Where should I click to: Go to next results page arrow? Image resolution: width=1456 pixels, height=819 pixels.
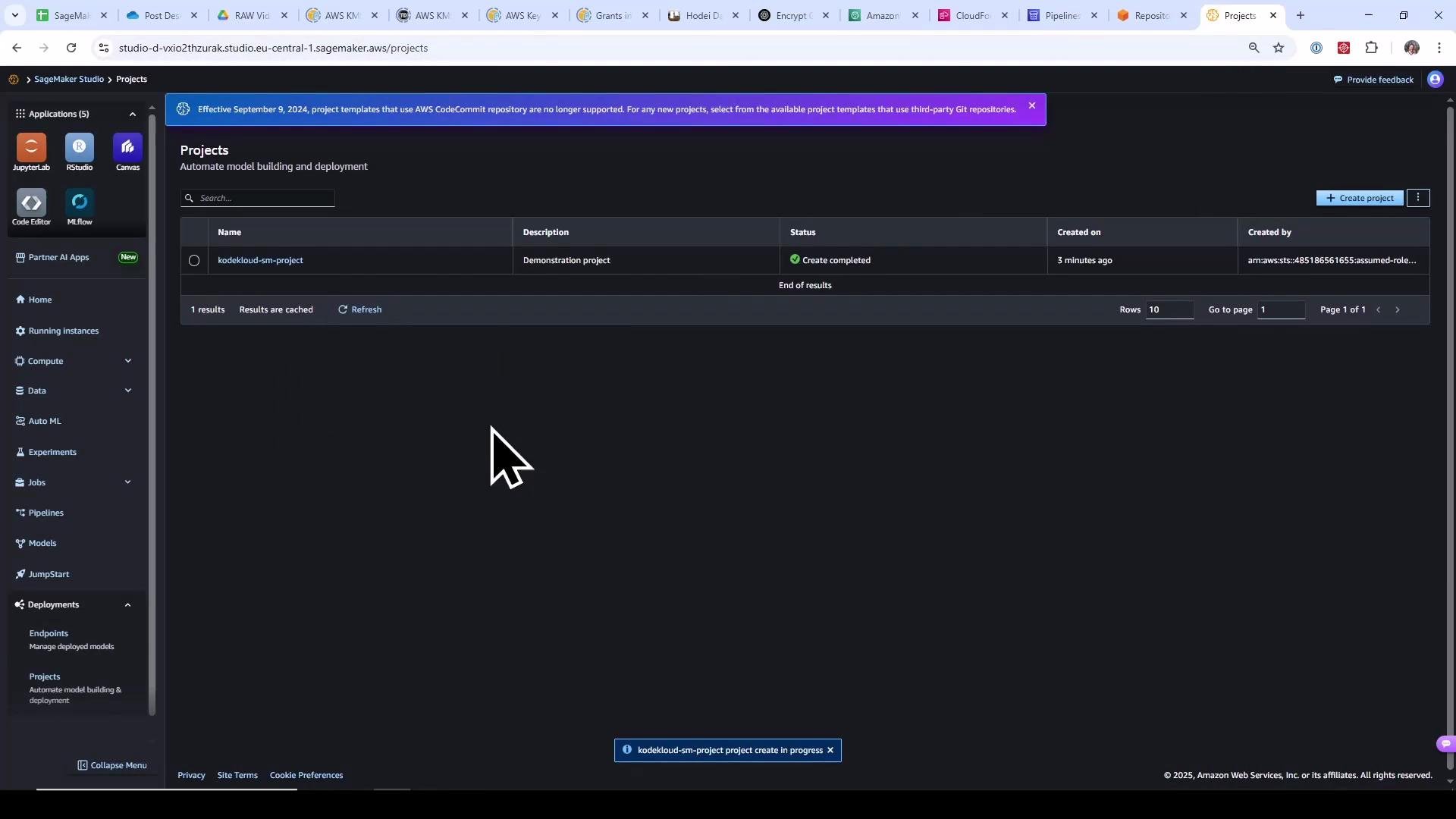pyautogui.click(x=1398, y=309)
